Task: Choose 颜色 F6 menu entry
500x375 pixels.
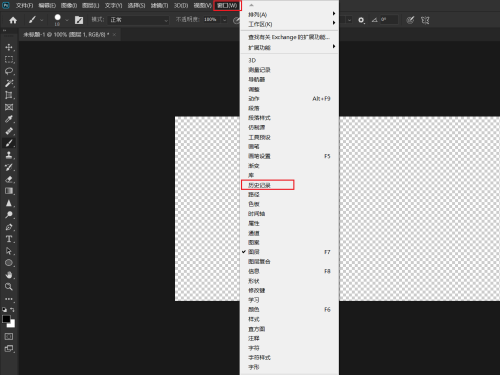Action: 289,310
